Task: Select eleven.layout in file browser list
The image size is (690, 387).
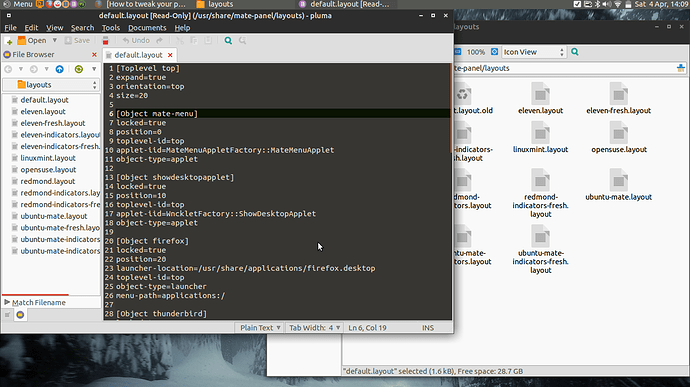Action: point(43,112)
